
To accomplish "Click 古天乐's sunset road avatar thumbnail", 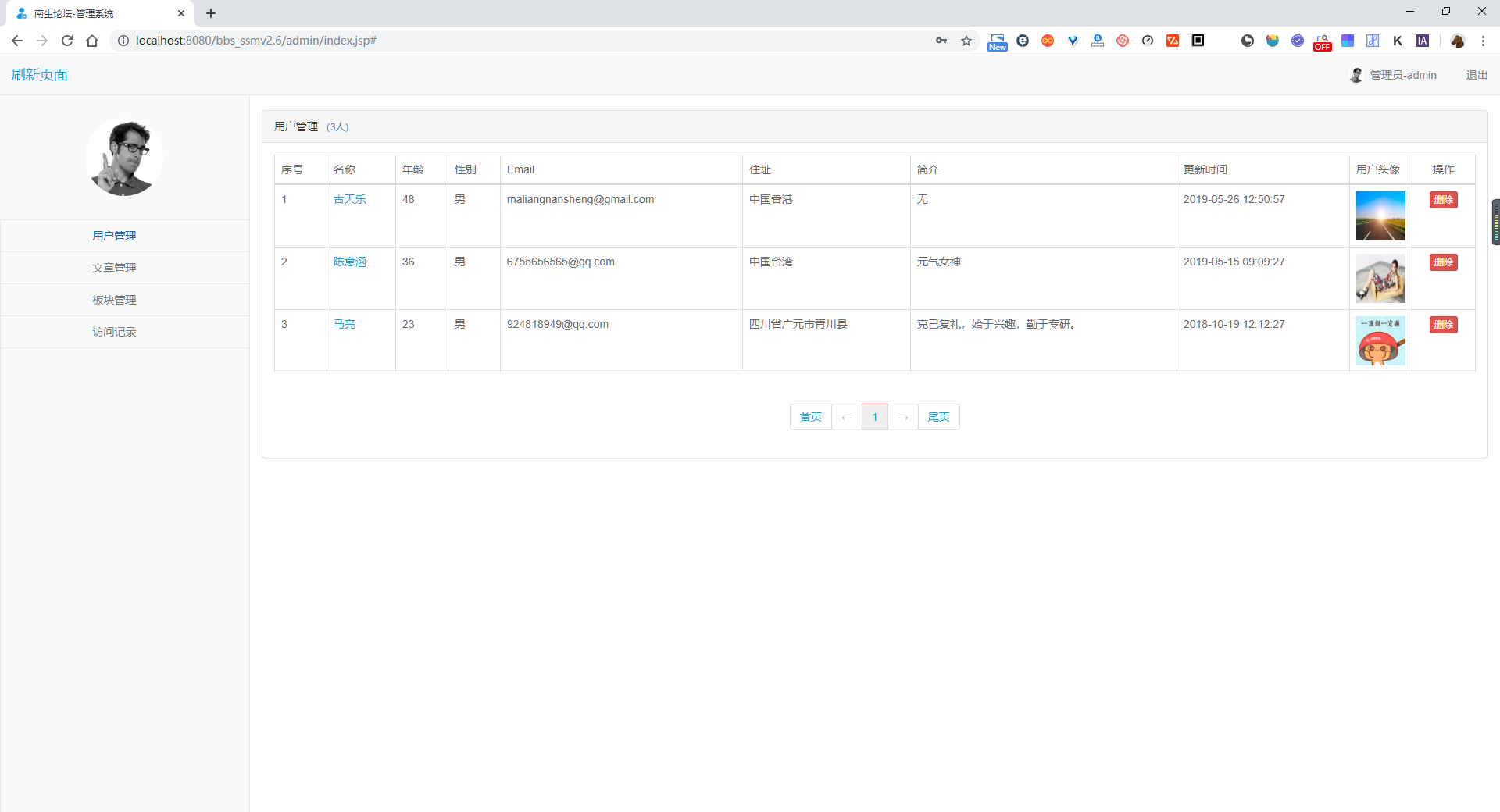I will 1380,216.
